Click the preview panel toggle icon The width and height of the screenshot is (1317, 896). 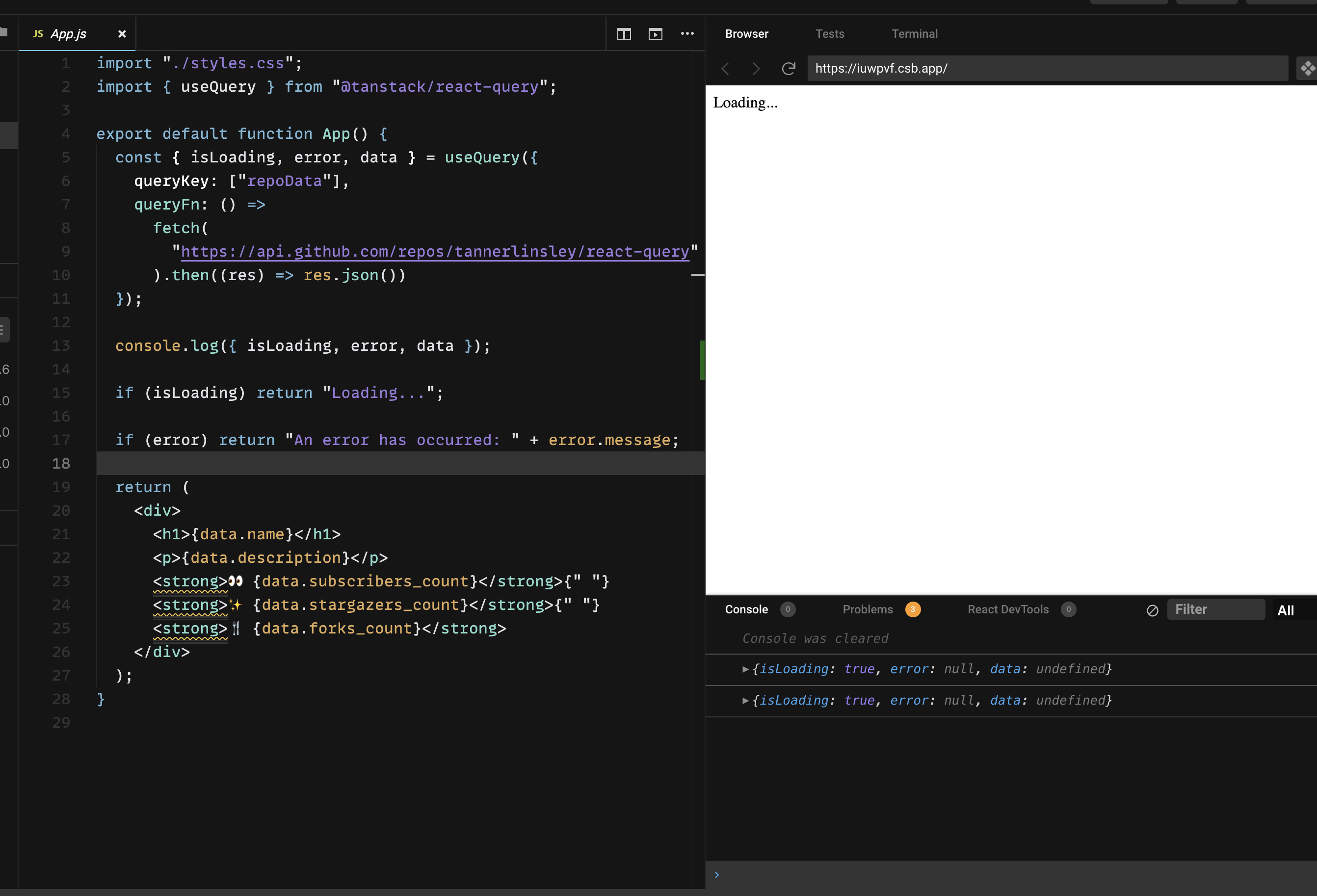[655, 34]
